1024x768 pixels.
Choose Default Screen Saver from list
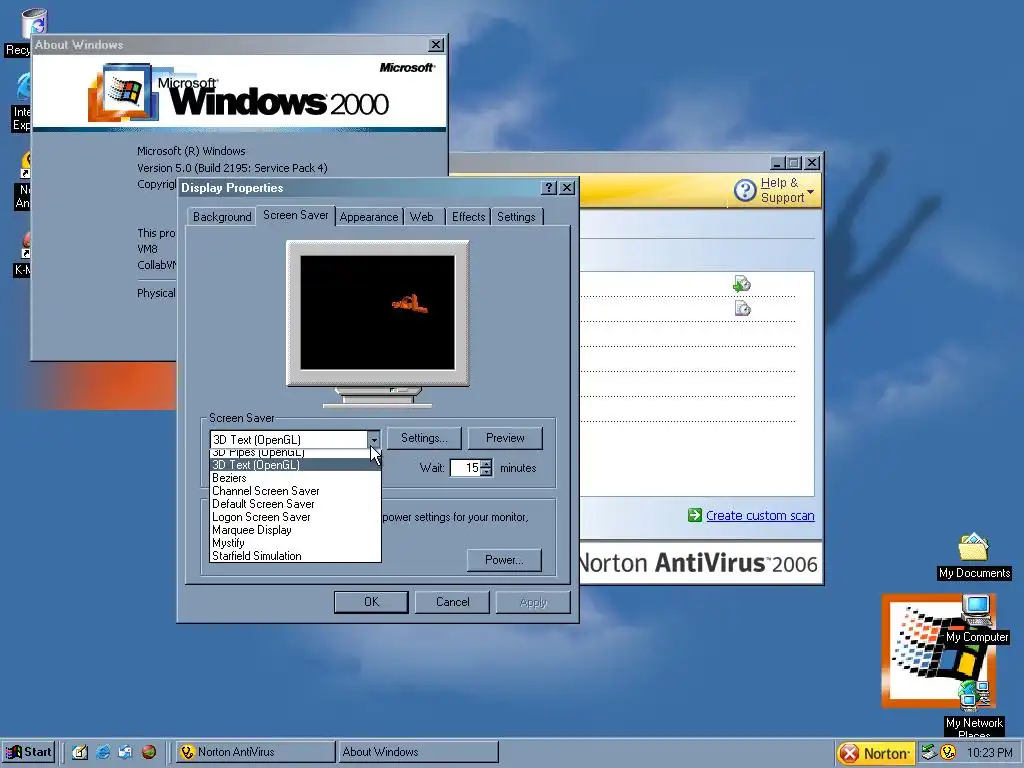pyautogui.click(x=295, y=504)
